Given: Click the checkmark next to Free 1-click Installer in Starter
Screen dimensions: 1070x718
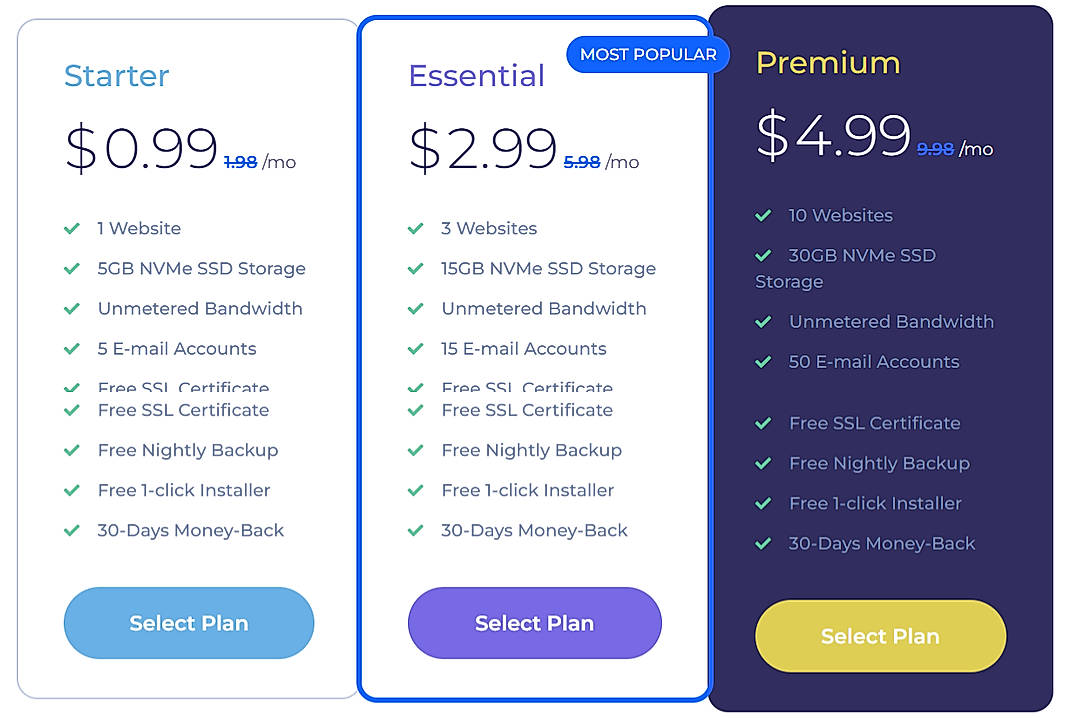Looking at the screenshot, I should click(x=74, y=490).
